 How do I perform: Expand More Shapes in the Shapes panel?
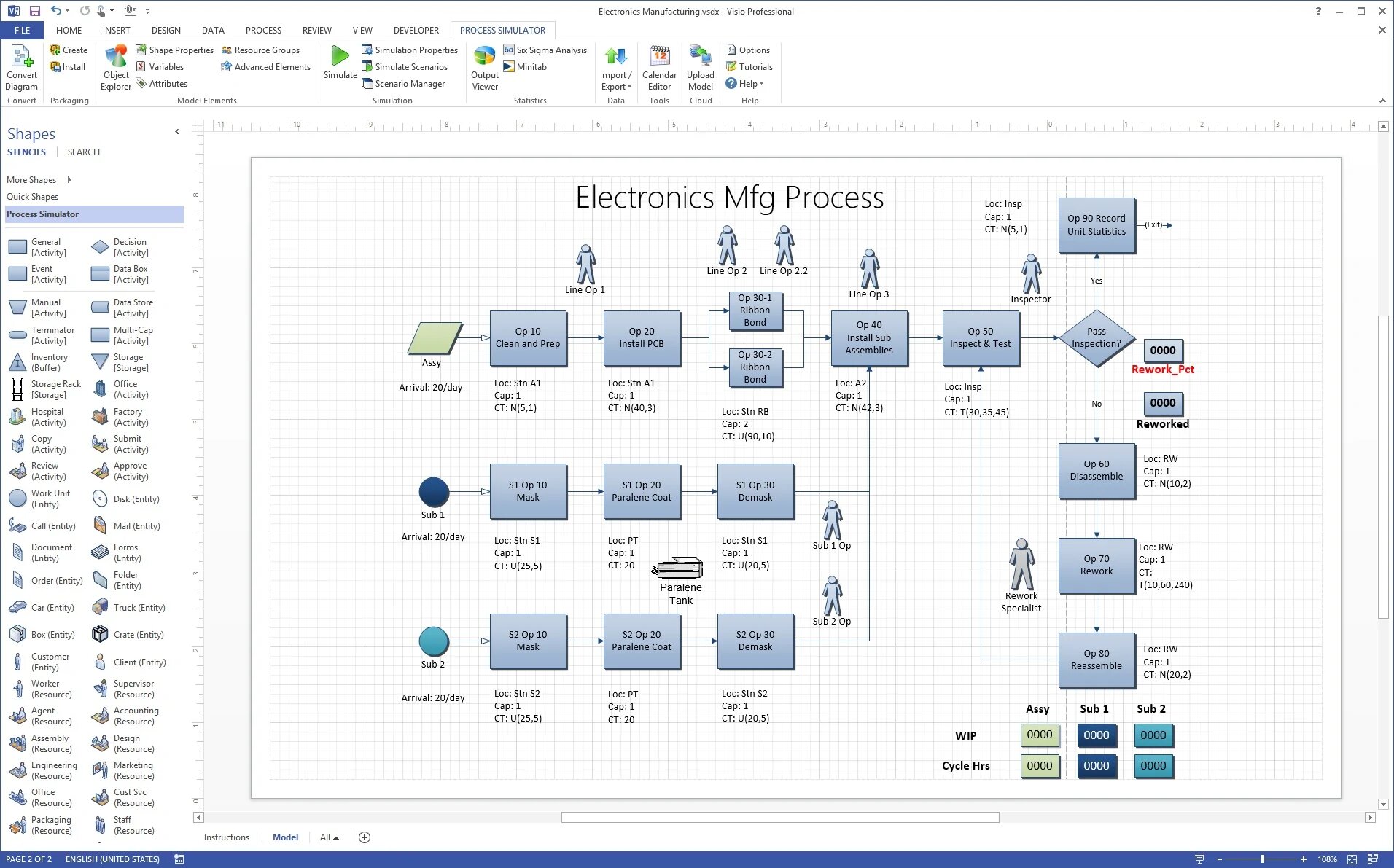pyautogui.click(x=31, y=179)
